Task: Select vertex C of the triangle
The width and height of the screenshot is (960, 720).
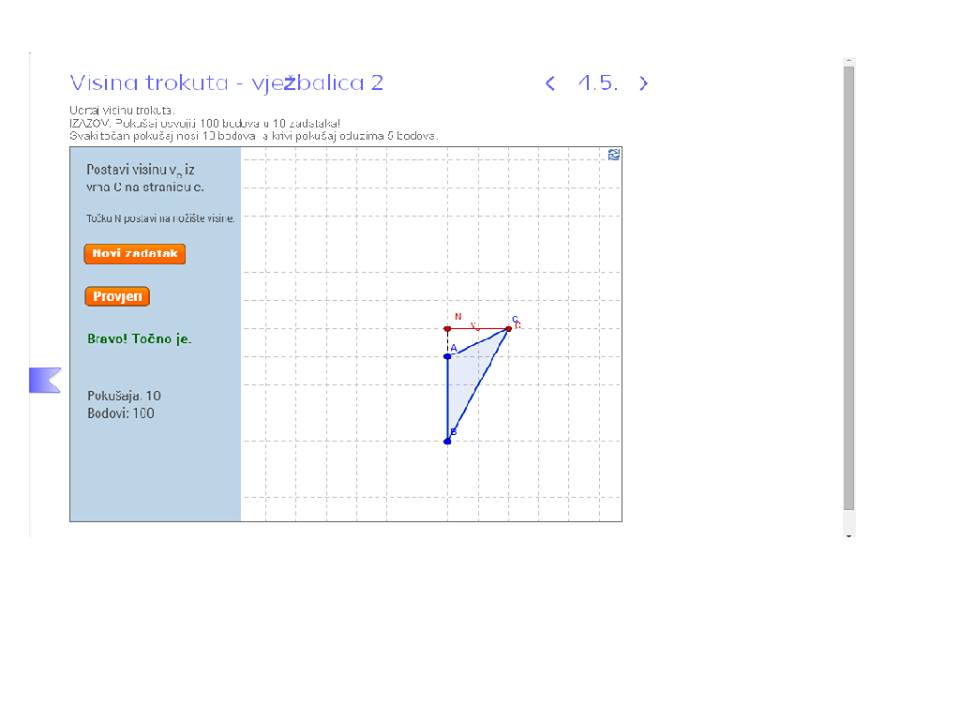Action: (x=508, y=328)
